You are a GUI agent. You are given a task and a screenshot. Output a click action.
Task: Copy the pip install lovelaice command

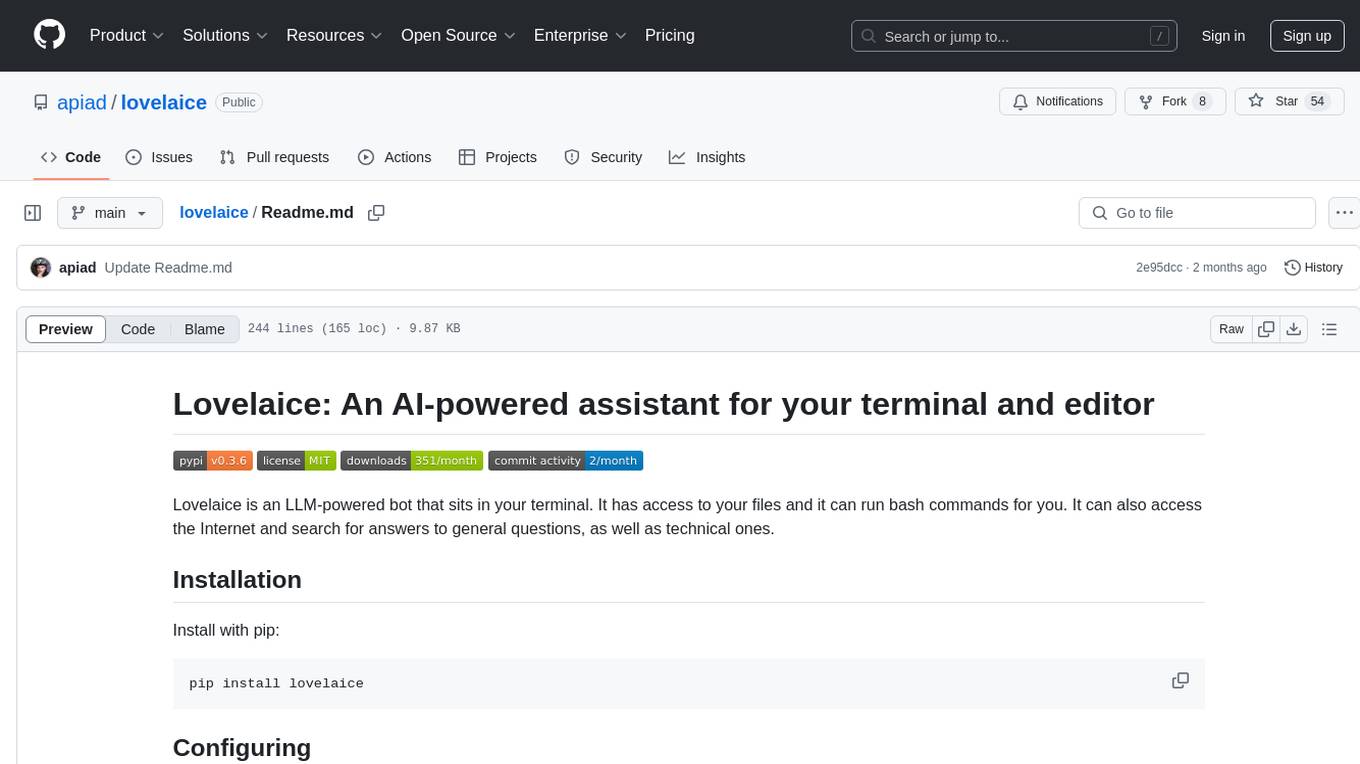pyautogui.click(x=1180, y=681)
